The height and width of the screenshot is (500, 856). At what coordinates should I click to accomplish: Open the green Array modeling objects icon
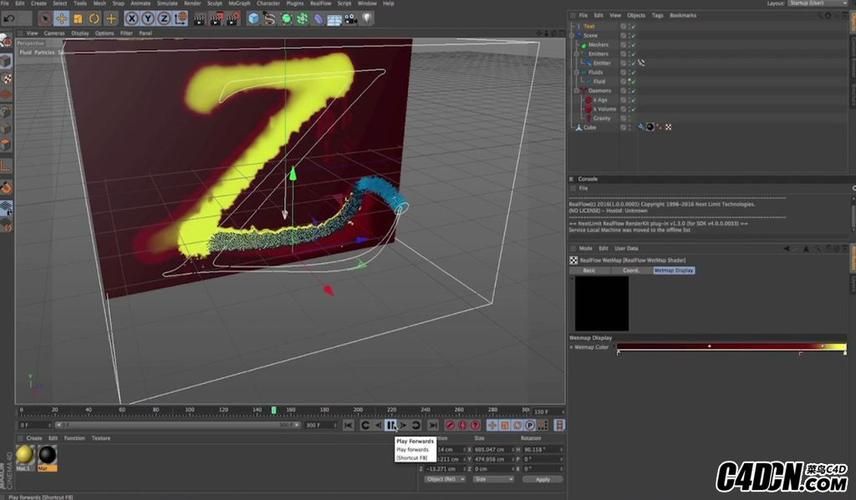[302, 19]
